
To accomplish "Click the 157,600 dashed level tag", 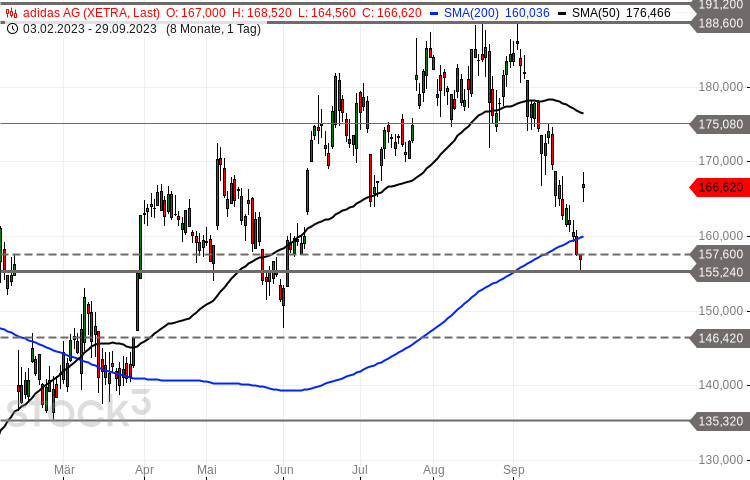I will tap(720, 254).
